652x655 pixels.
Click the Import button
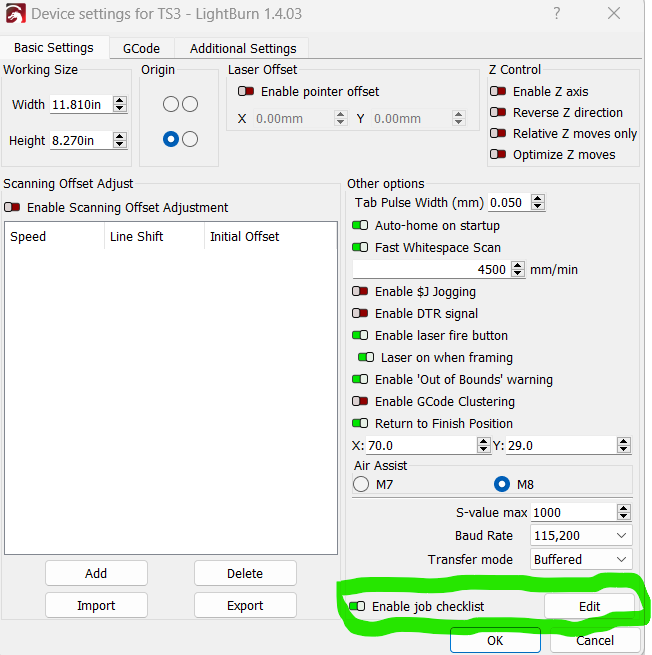point(96,605)
